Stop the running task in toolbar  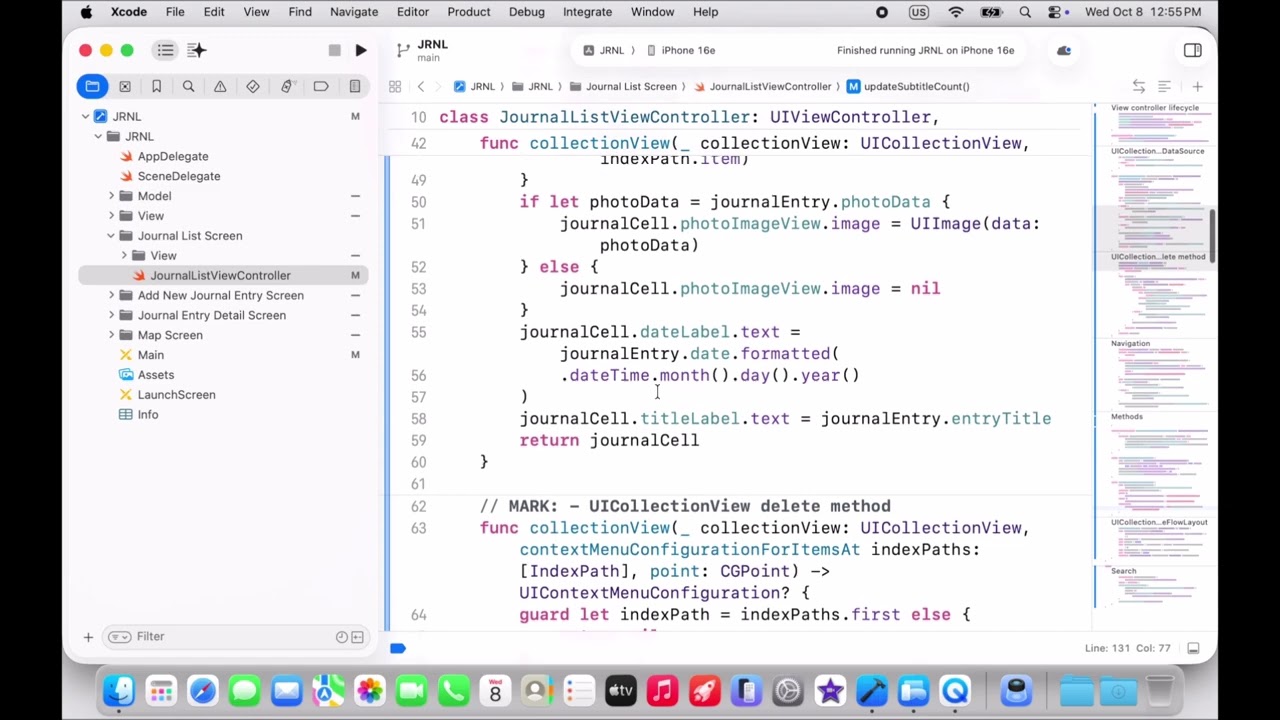(334, 50)
